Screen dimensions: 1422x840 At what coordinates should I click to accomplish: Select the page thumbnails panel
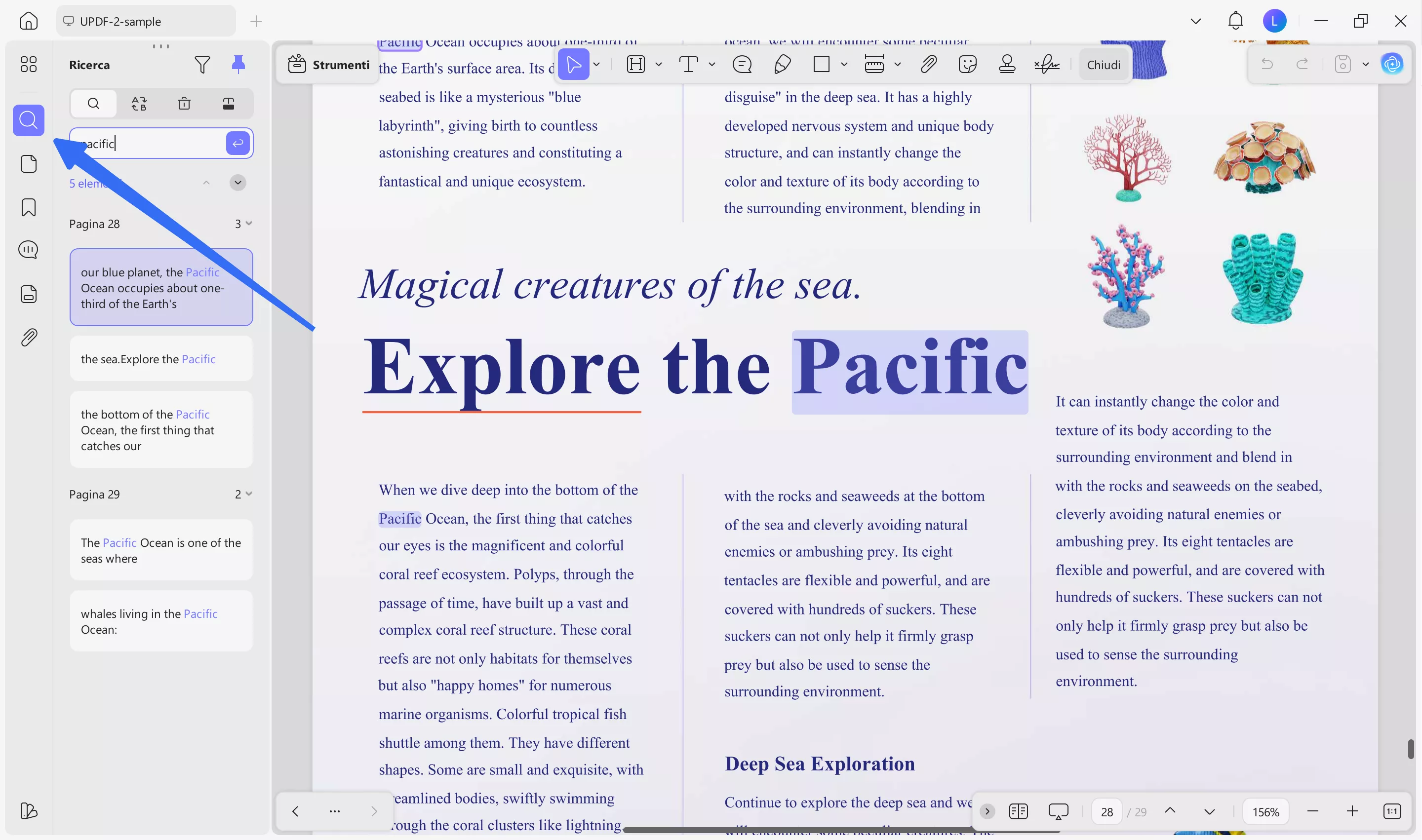click(x=28, y=163)
